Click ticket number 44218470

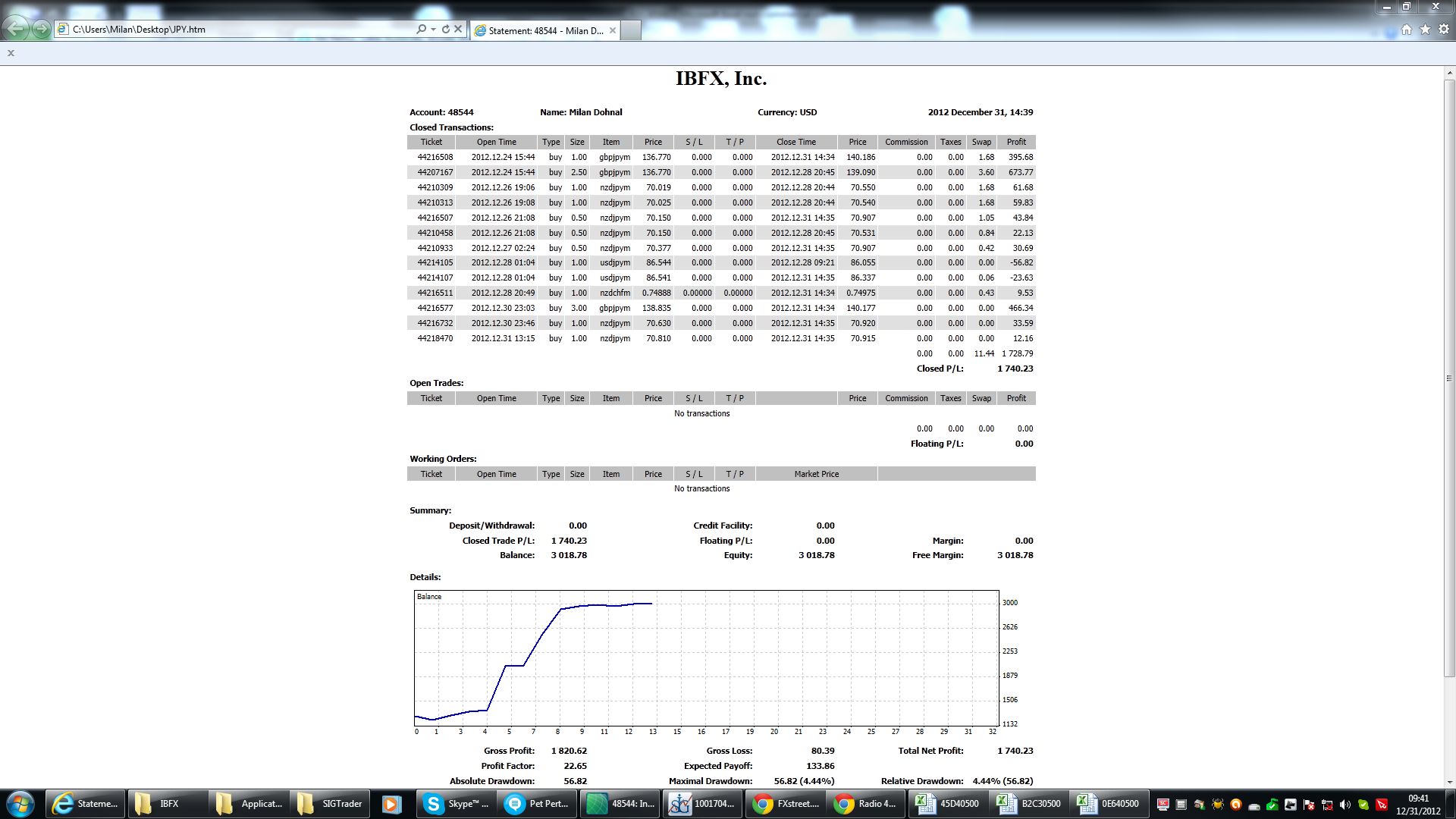coord(435,339)
